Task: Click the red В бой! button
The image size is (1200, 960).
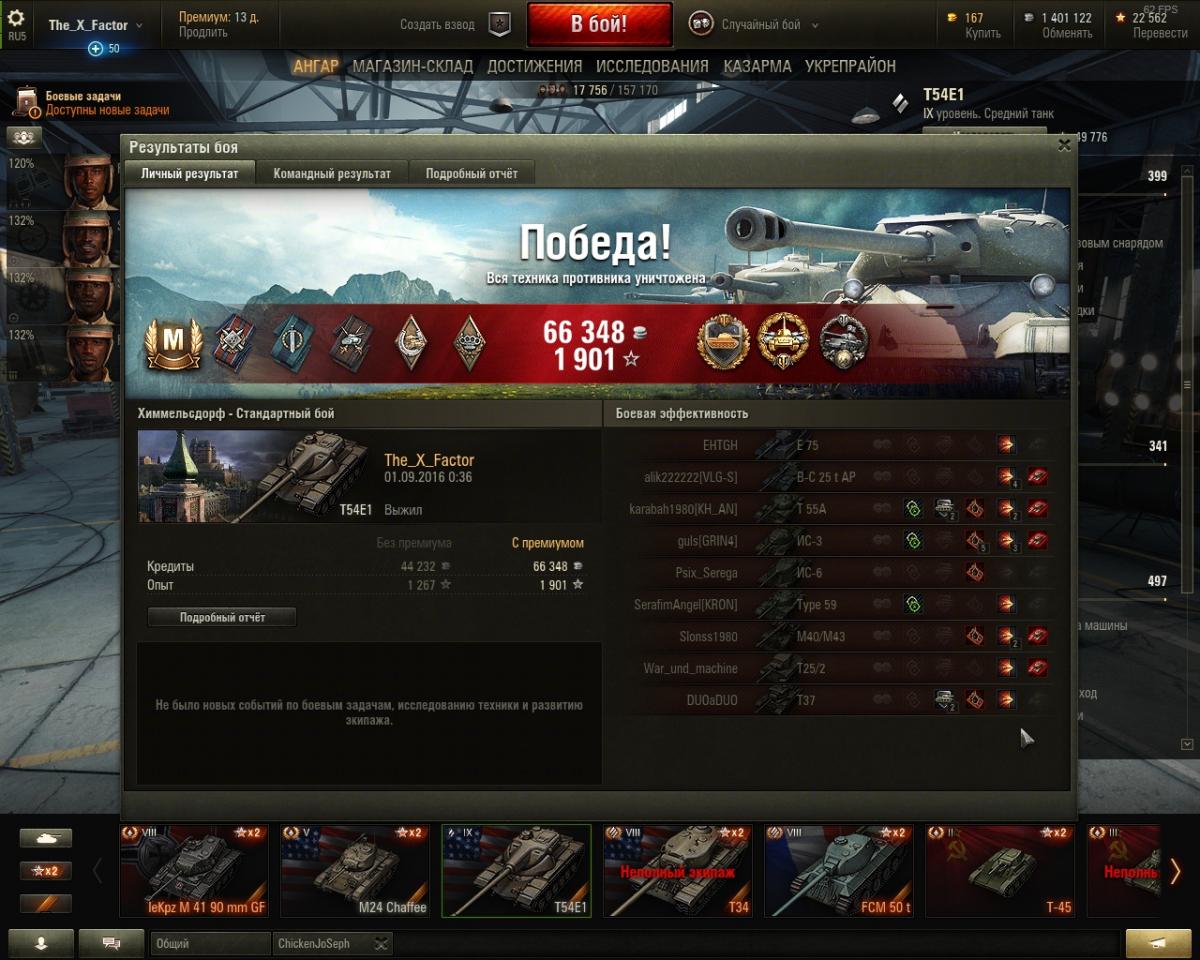Action: (599, 25)
